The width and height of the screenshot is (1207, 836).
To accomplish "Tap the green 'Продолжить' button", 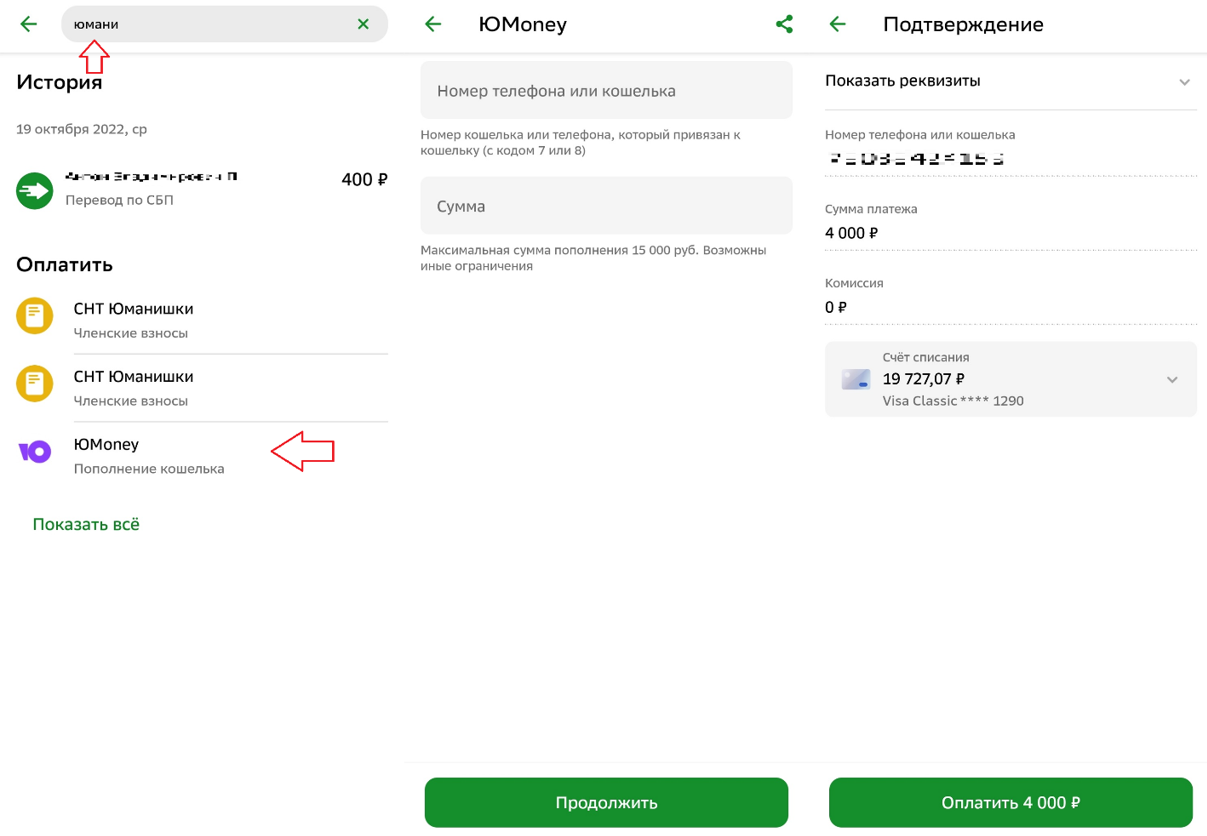I will (606, 803).
